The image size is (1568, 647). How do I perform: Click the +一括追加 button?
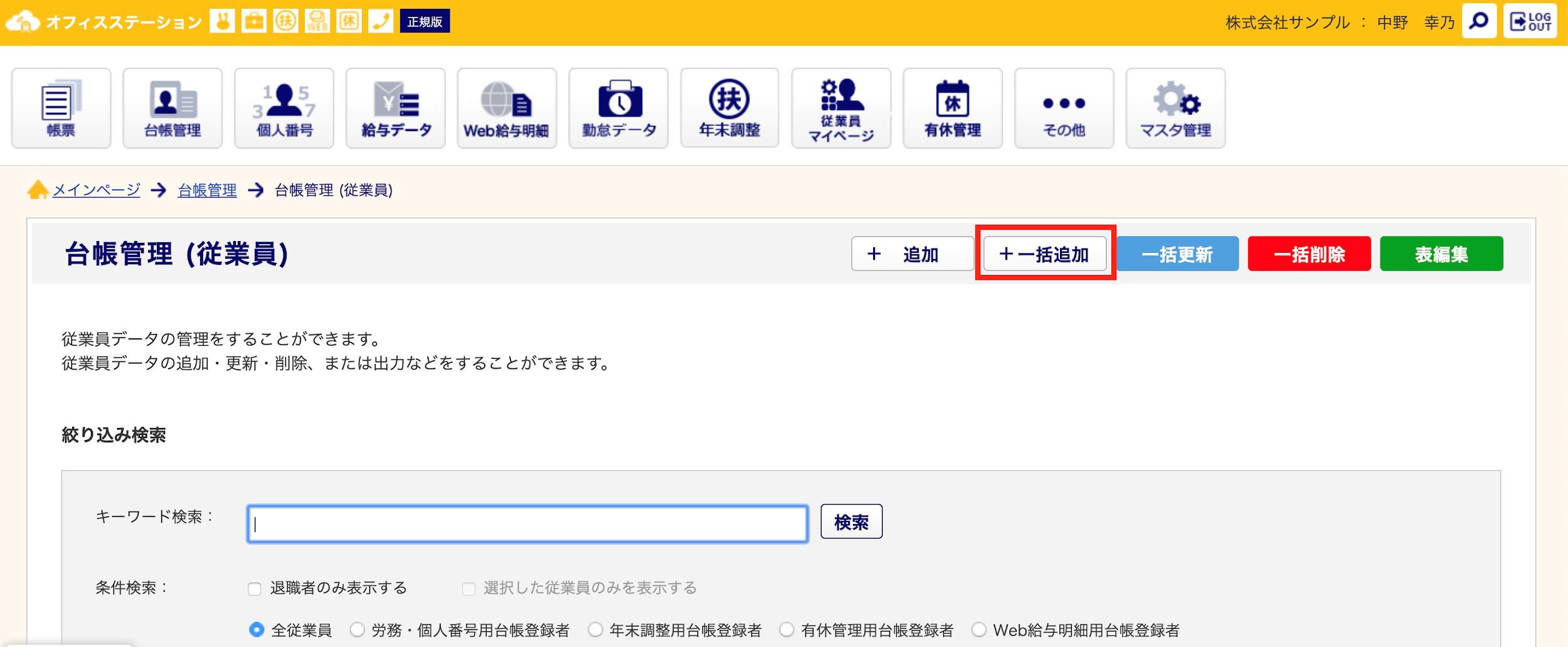point(1045,254)
